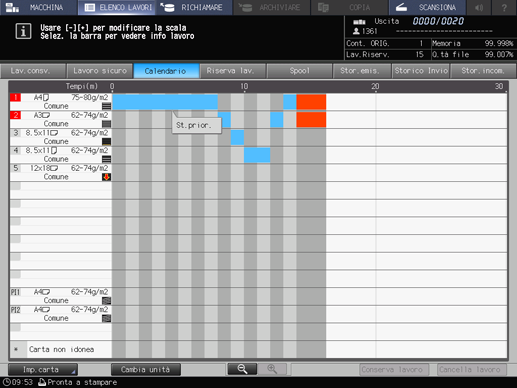This screenshot has height=388, width=517.
Task: Select the long blue job bar on tray 1
Action: pyautogui.click(x=165, y=102)
